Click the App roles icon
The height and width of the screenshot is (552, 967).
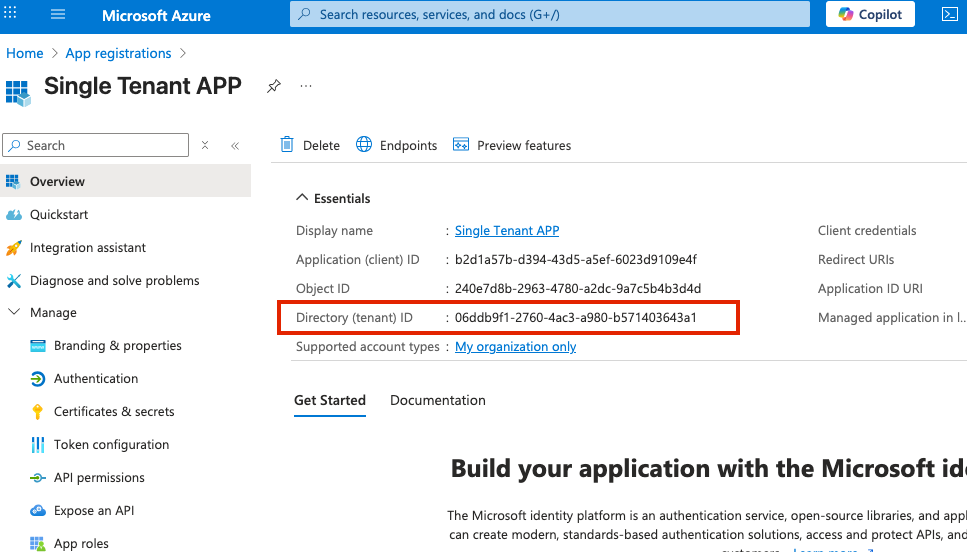tap(38, 543)
